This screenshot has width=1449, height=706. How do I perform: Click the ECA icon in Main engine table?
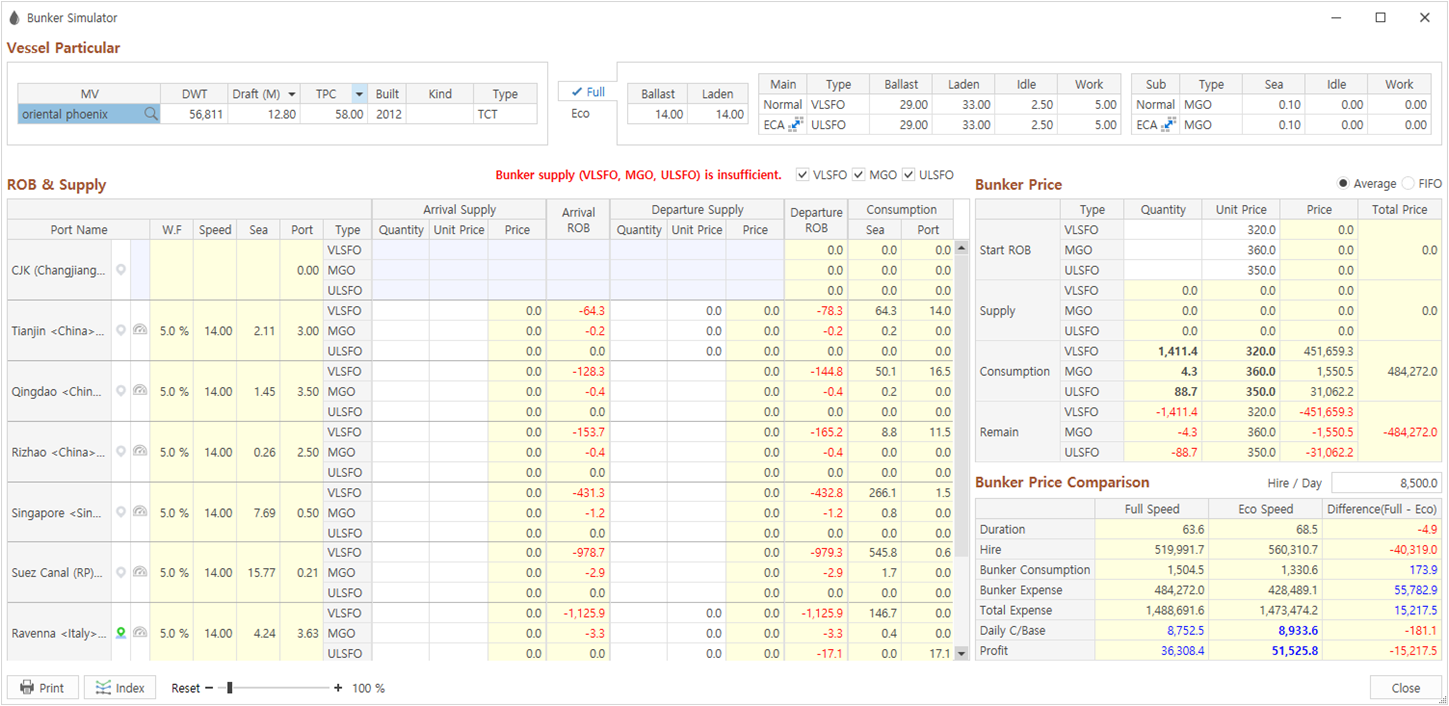click(x=796, y=125)
